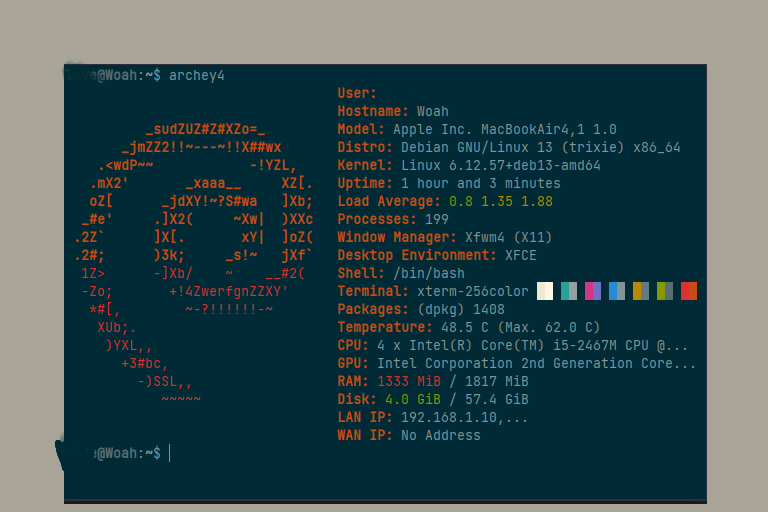Viewport: 768px width, 512px height.
Task: Click ASCII logo line '+!4ZwerfgnZZXY''
Action: click(229, 292)
